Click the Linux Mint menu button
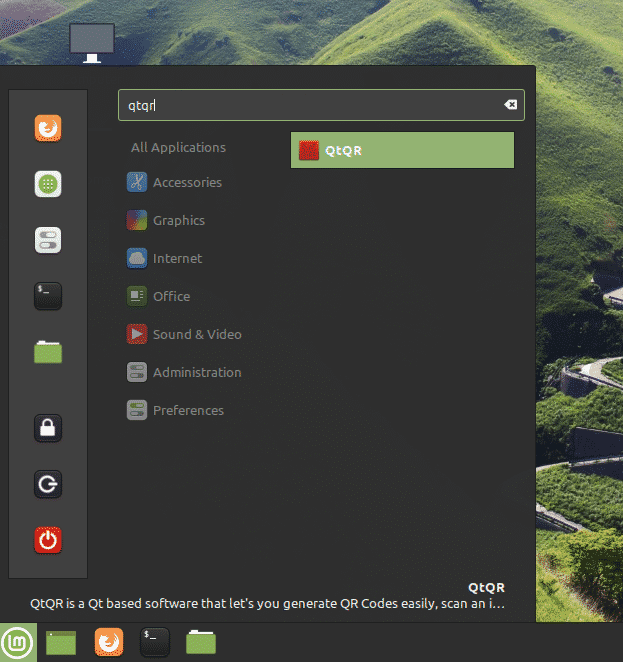Image resolution: width=623 pixels, height=662 pixels. 18,643
